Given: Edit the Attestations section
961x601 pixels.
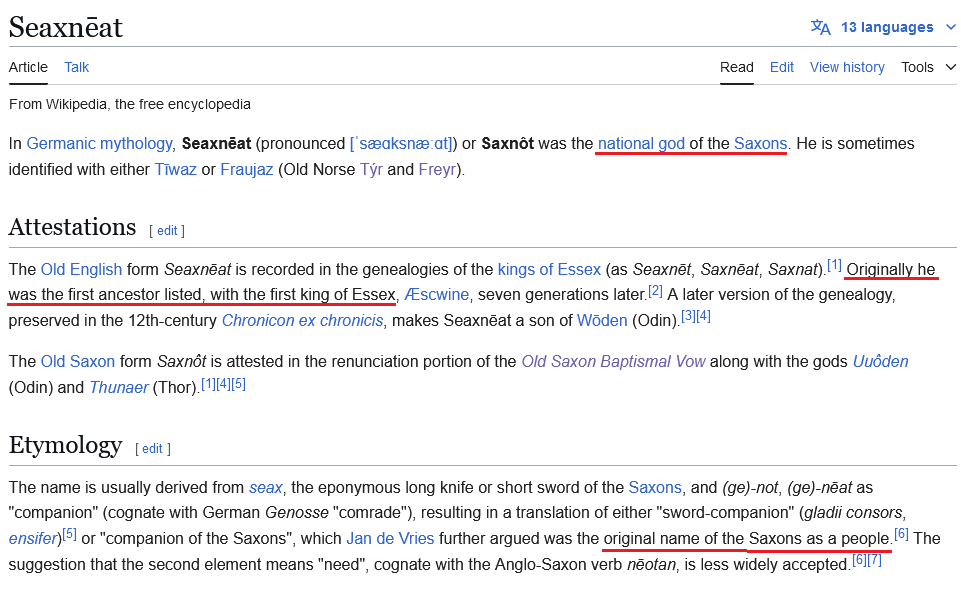Looking at the screenshot, I should click(167, 230).
